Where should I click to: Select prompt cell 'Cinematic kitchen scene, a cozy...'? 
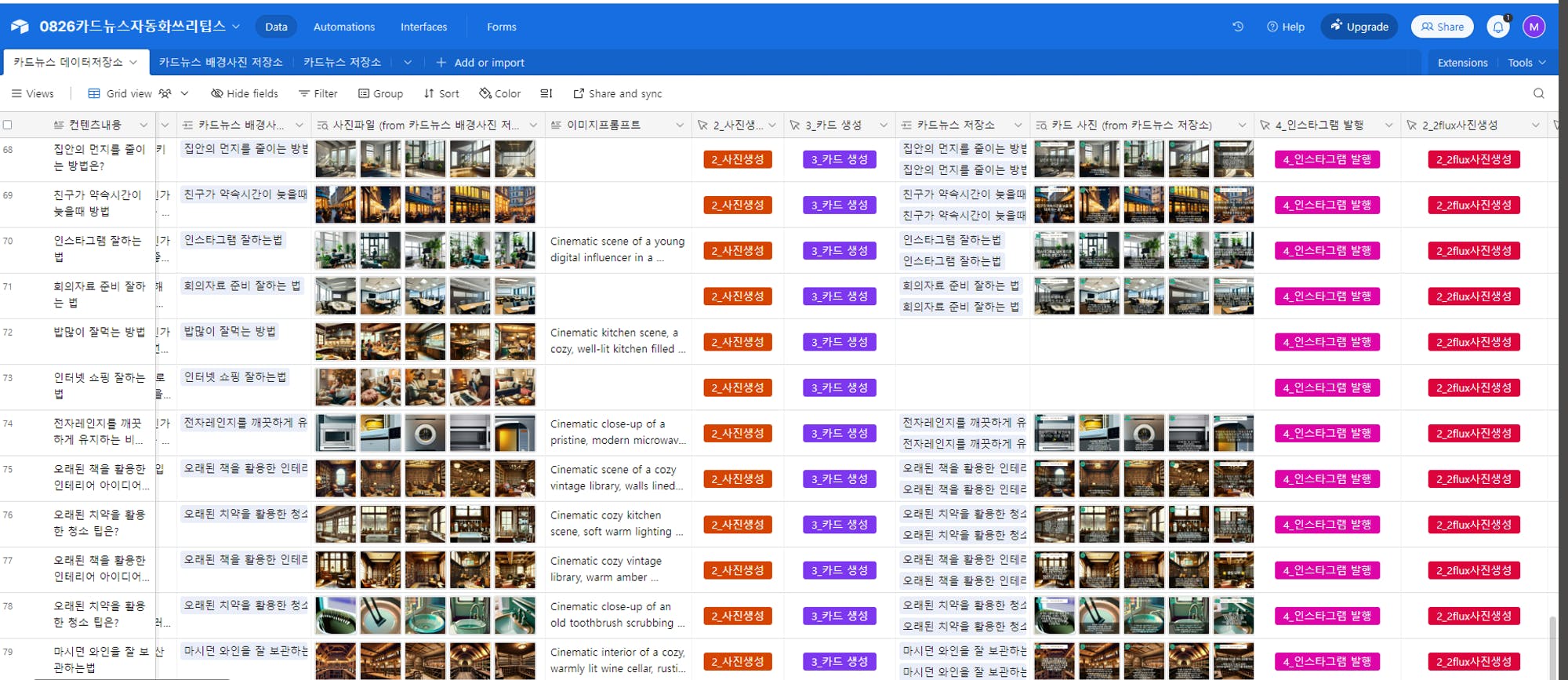(618, 342)
